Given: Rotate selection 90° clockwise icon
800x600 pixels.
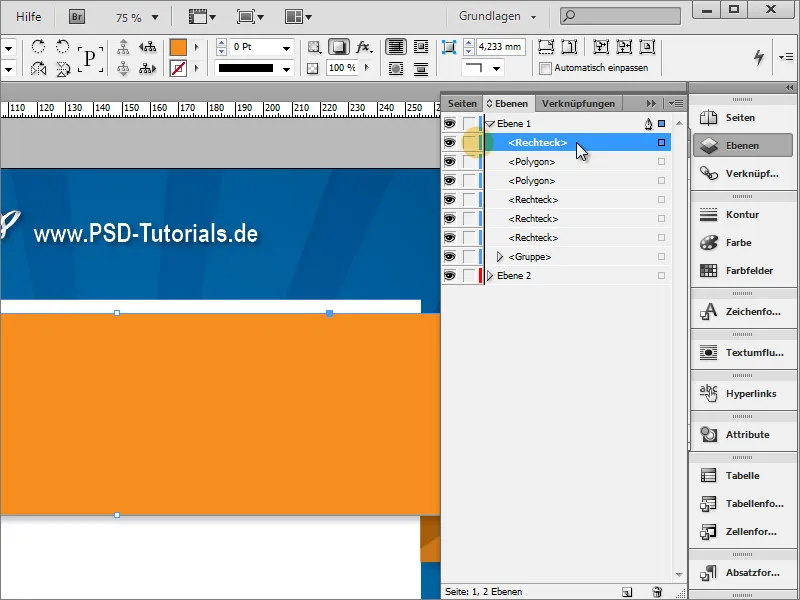Looking at the screenshot, I should 38,47.
